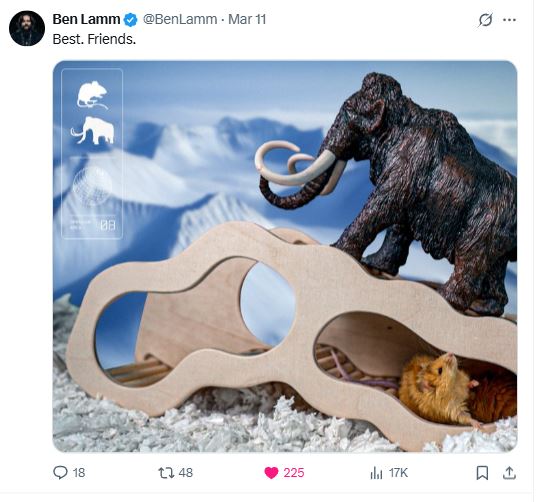This screenshot has height=502, width=551.
Task: Open the Mar 11 timestamp permalink
Action: (247, 19)
